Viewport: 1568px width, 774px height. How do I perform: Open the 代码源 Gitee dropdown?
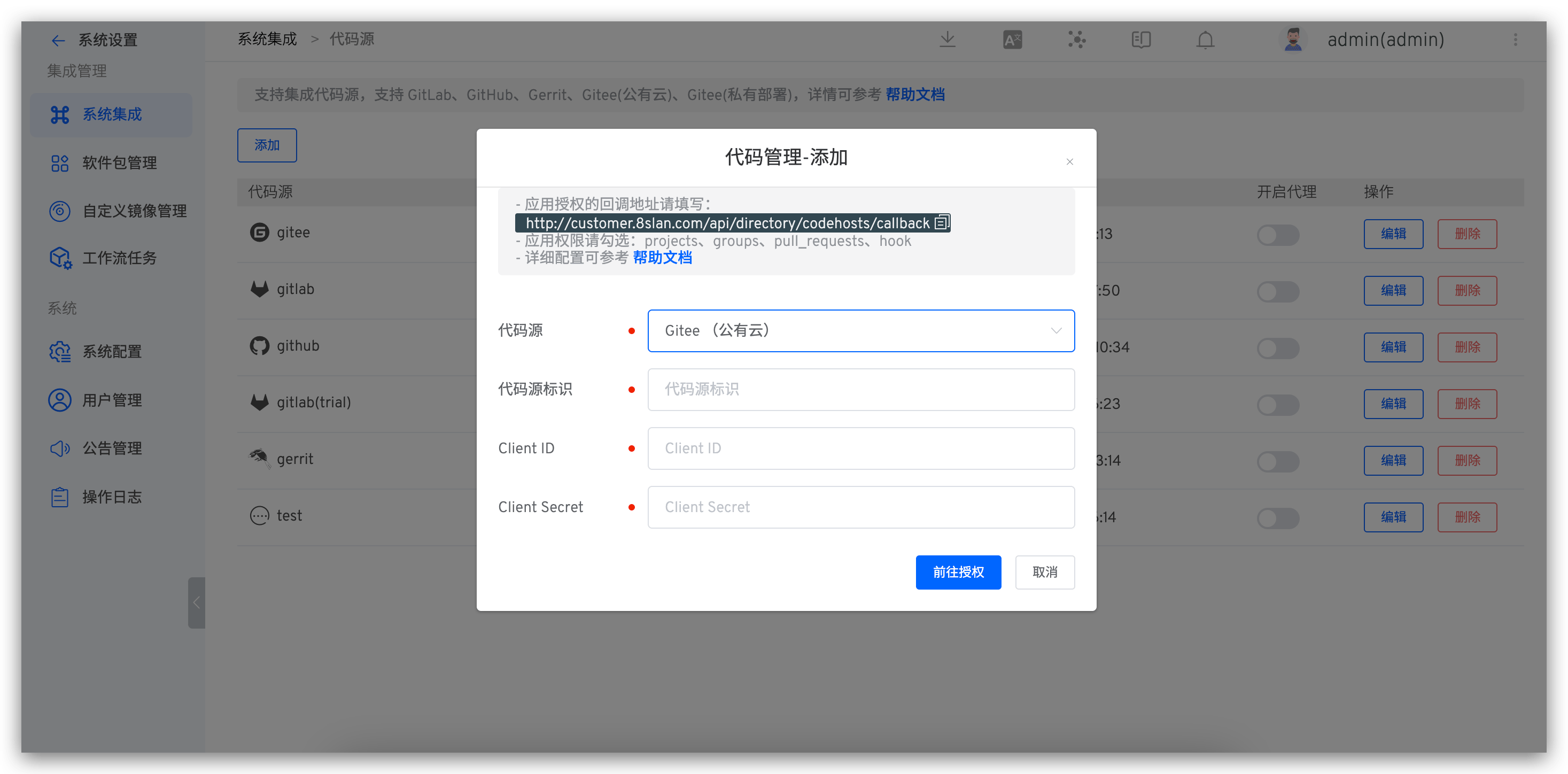[x=861, y=331]
